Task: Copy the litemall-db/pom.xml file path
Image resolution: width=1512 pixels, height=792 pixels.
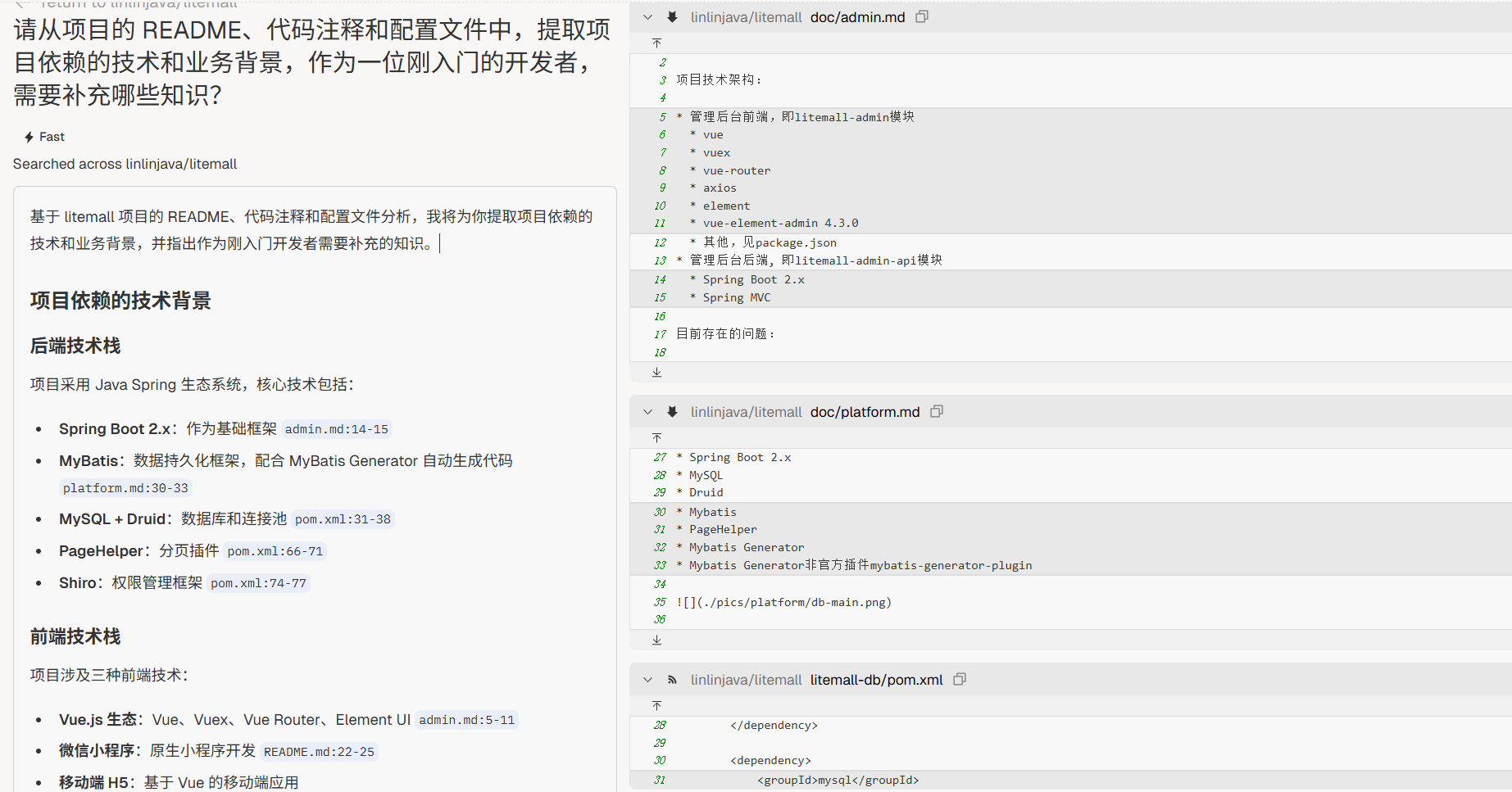Action: (960, 679)
